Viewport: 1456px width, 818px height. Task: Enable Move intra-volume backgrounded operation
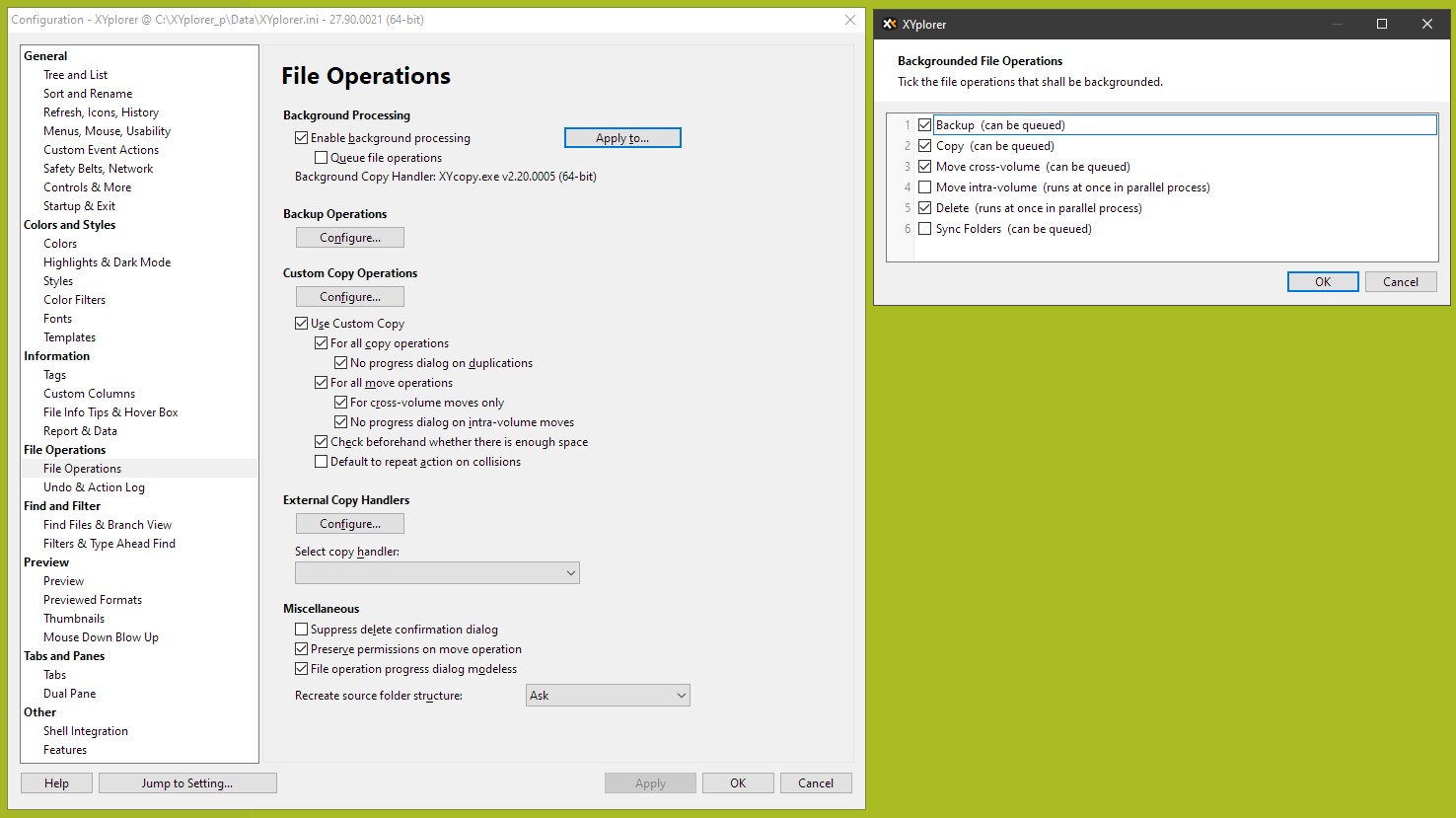point(924,187)
